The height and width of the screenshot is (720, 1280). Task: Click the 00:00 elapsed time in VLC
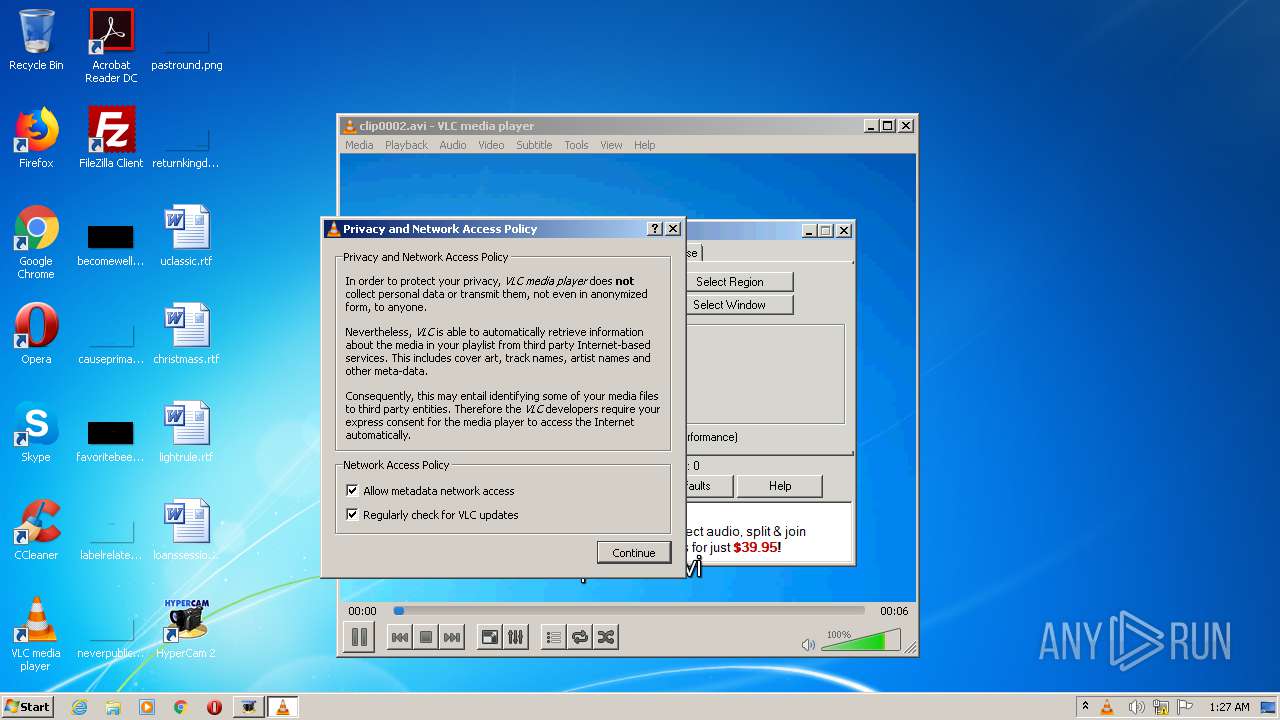pos(362,611)
